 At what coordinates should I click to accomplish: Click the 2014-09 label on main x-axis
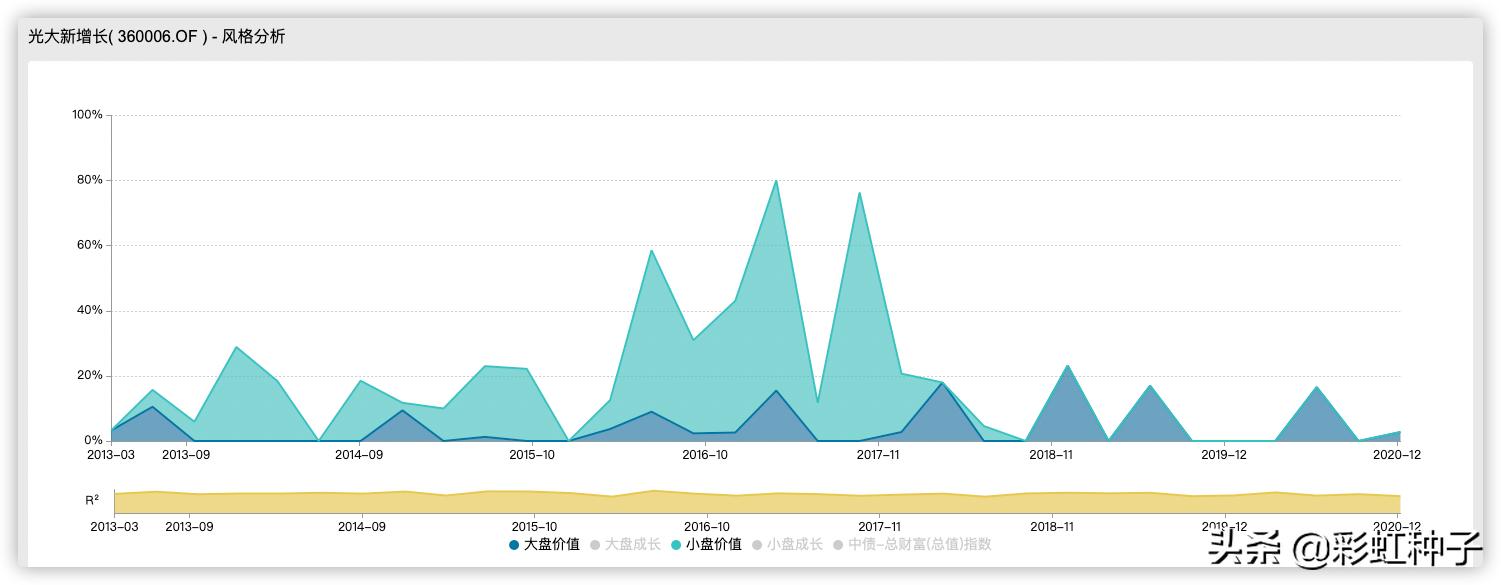click(x=359, y=455)
